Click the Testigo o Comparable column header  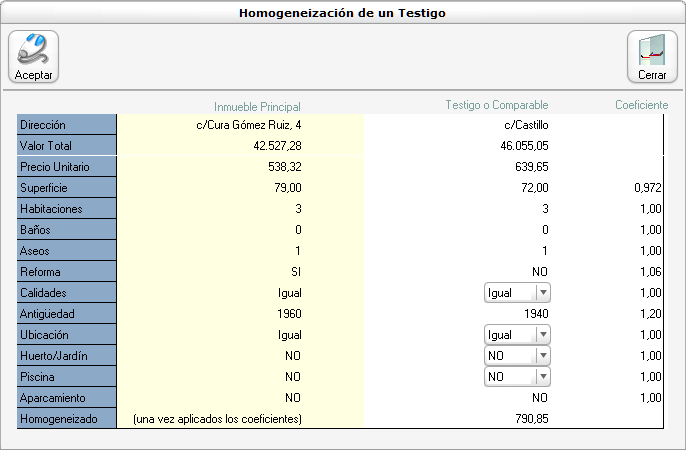(x=496, y=105)
